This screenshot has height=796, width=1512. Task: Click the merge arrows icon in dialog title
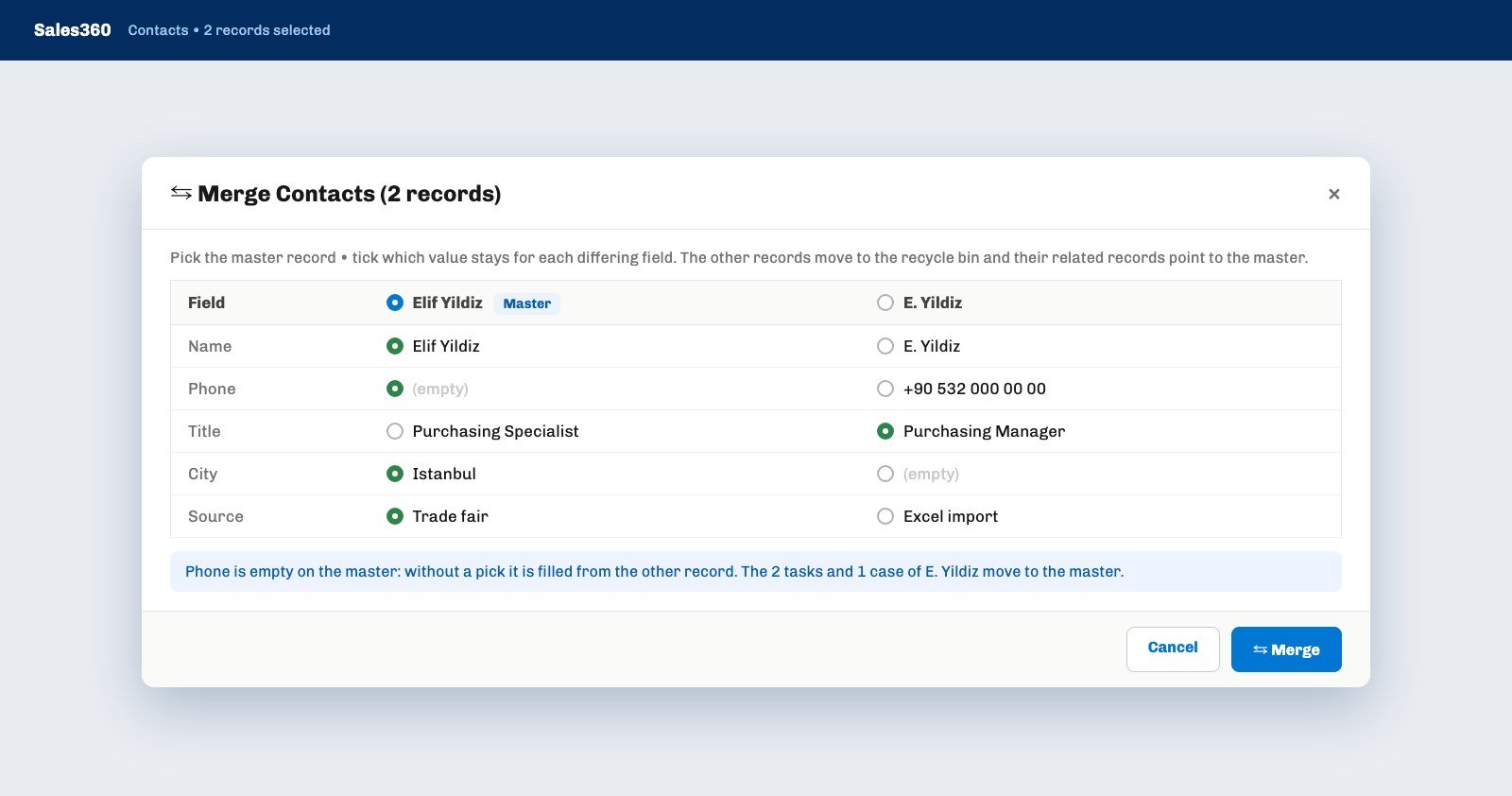(x=181, y=193)
